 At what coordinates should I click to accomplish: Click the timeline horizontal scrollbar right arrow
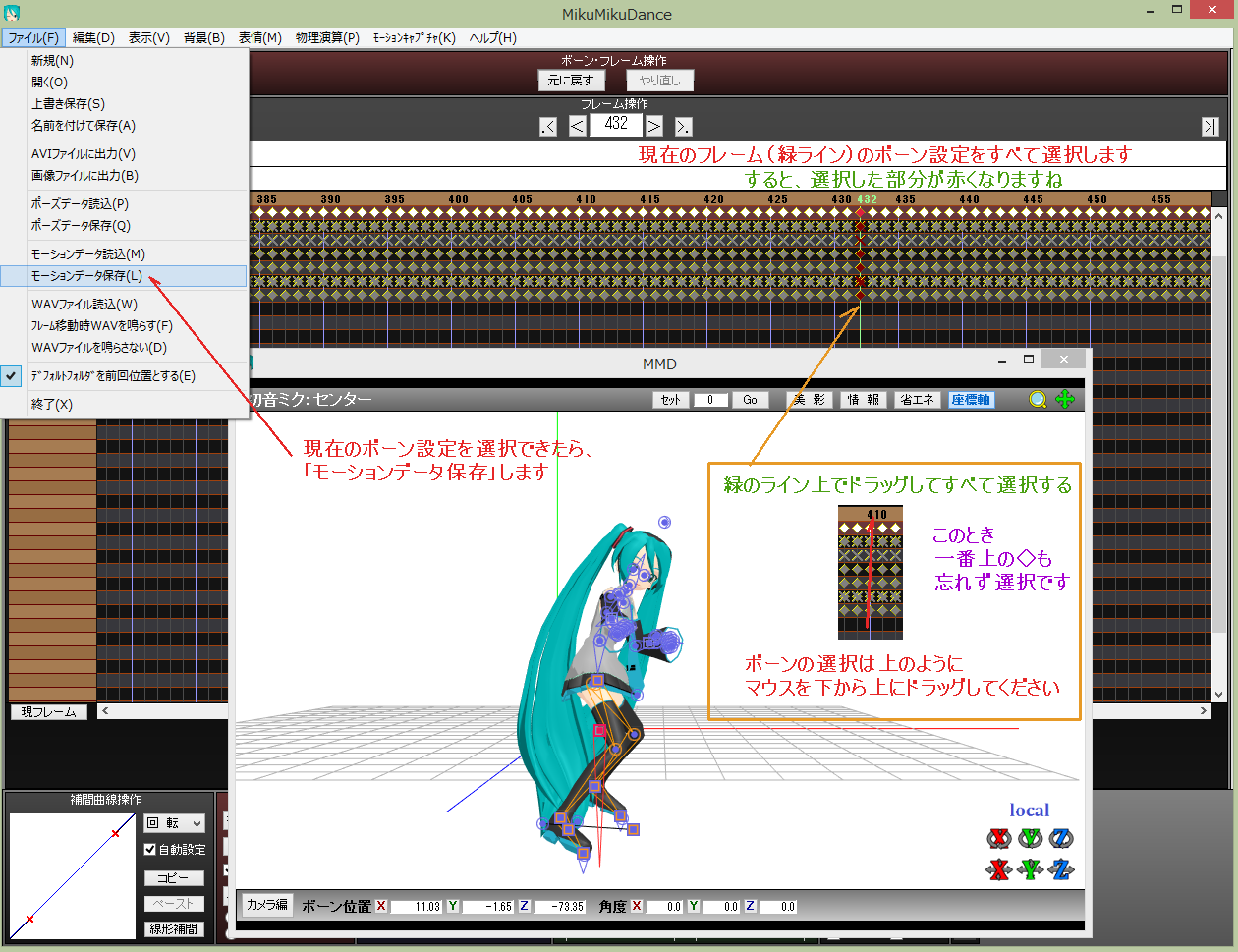pos(1203,711)
